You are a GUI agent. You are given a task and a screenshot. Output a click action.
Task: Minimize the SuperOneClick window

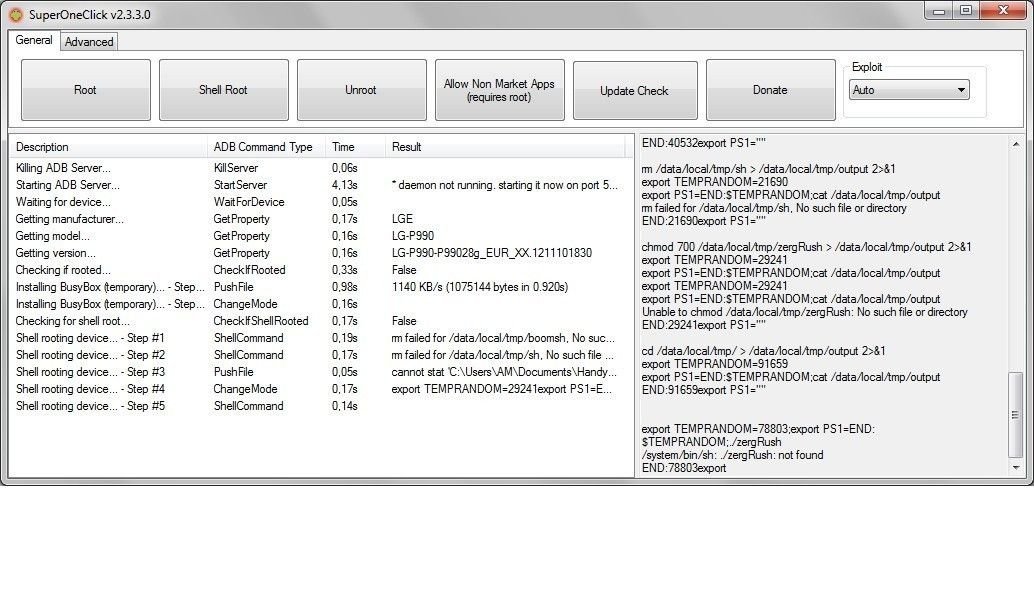click(940, 10)
